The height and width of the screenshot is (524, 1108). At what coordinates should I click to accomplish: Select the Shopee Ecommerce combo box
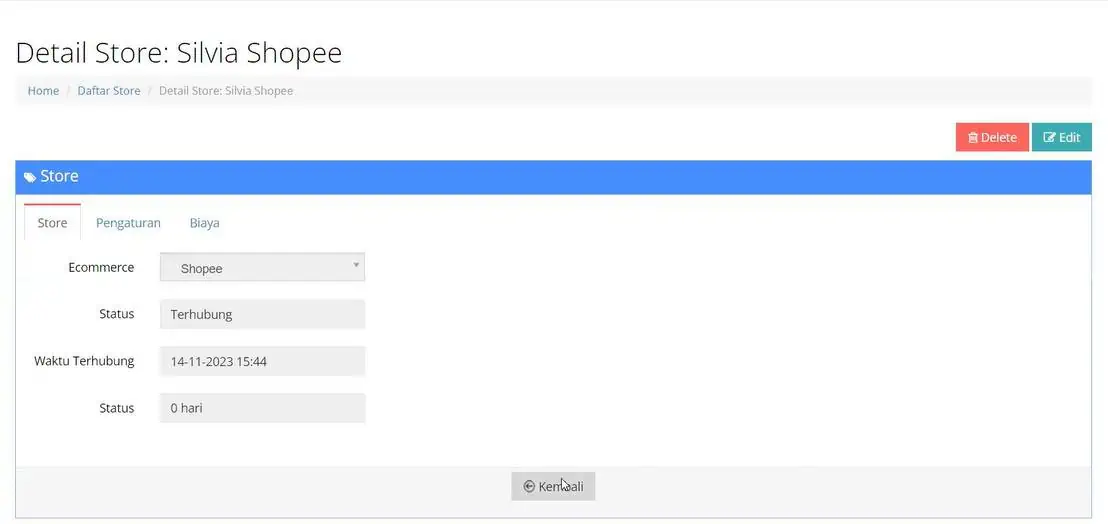tap(262, 268)
